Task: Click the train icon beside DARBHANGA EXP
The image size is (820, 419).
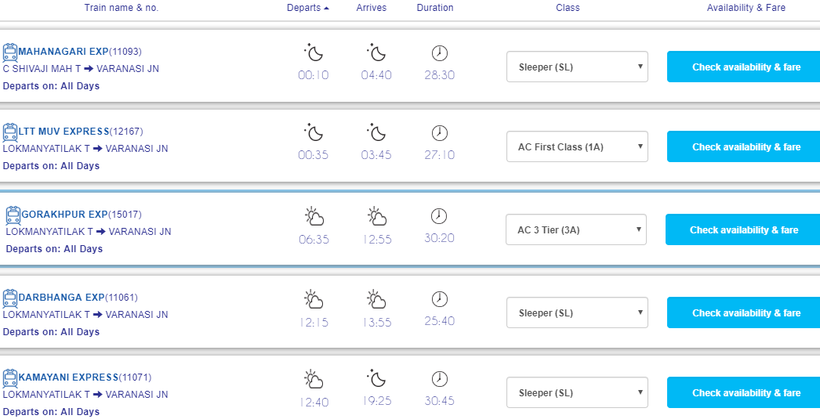Action: tap(10, 297)
